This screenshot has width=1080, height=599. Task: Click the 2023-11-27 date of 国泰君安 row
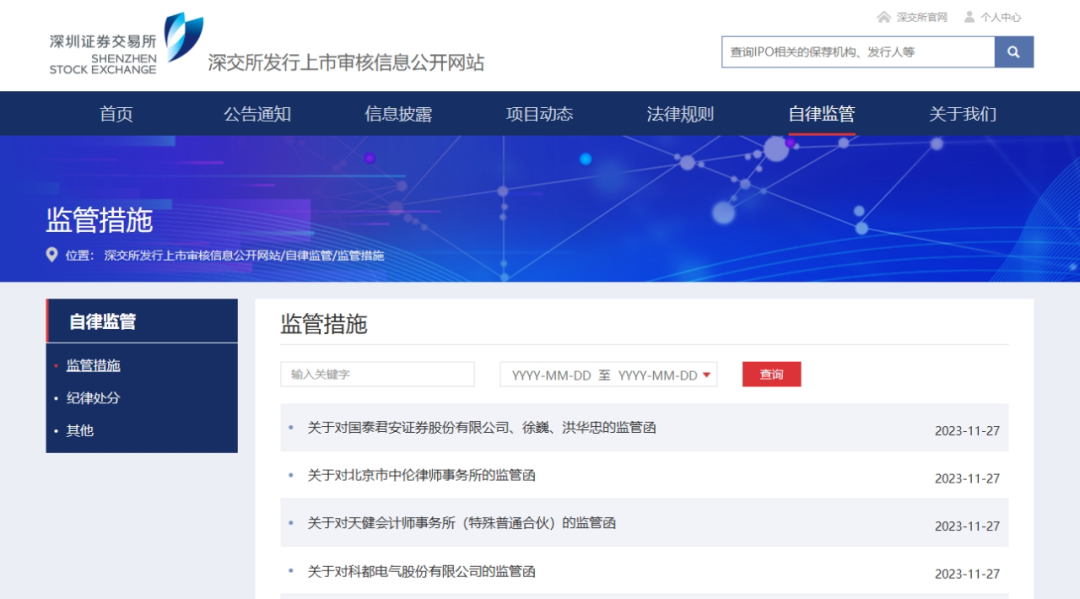(967, 431)
